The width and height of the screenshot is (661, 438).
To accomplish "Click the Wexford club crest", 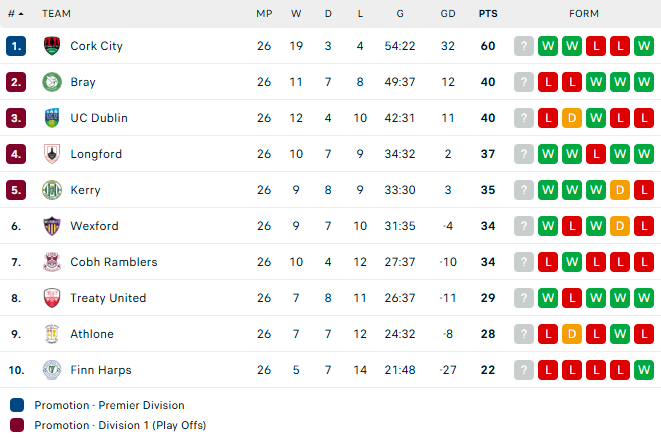I will click(52, 226).
